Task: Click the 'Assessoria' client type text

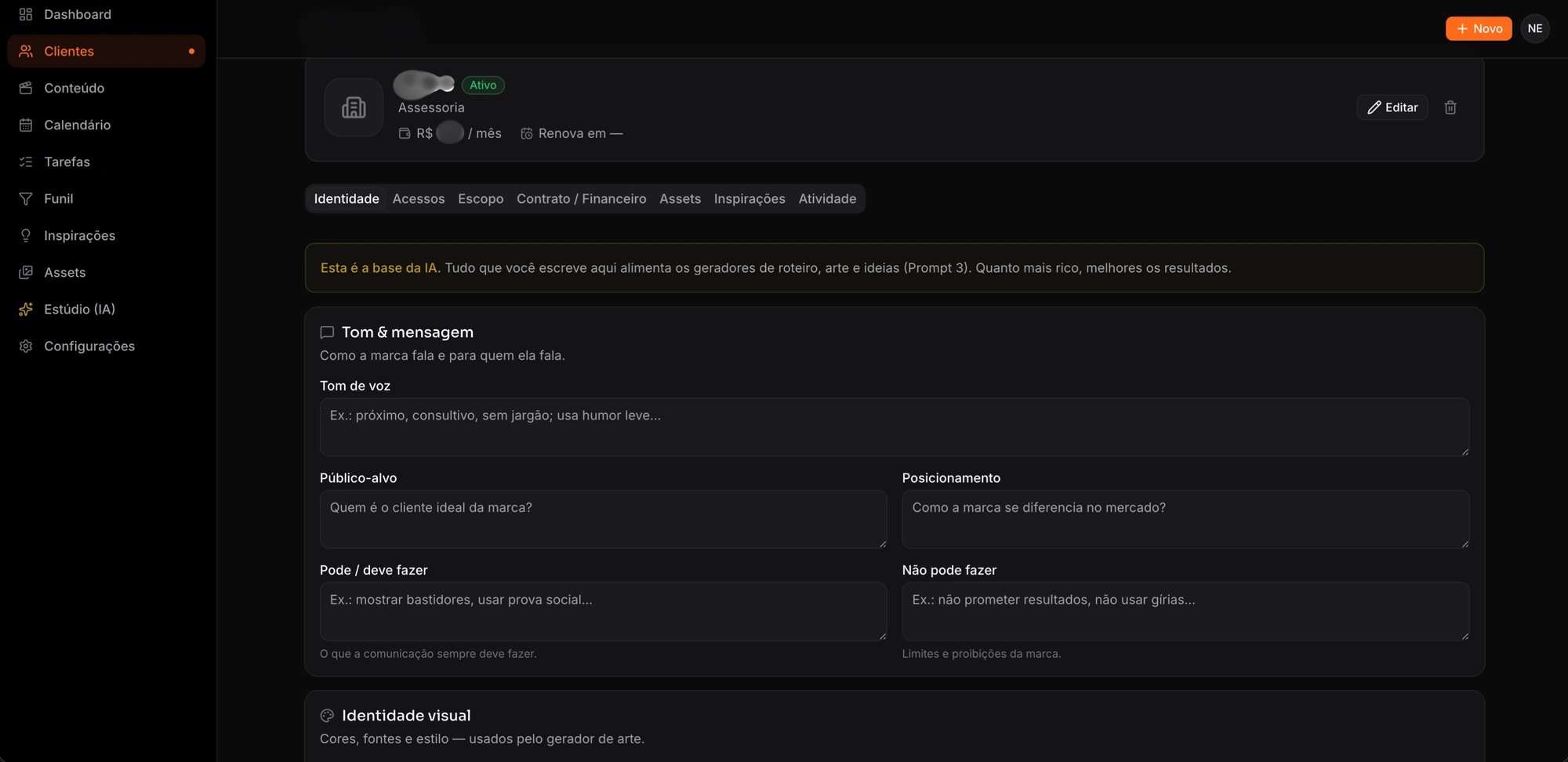Action: click(x=431, y=107)
